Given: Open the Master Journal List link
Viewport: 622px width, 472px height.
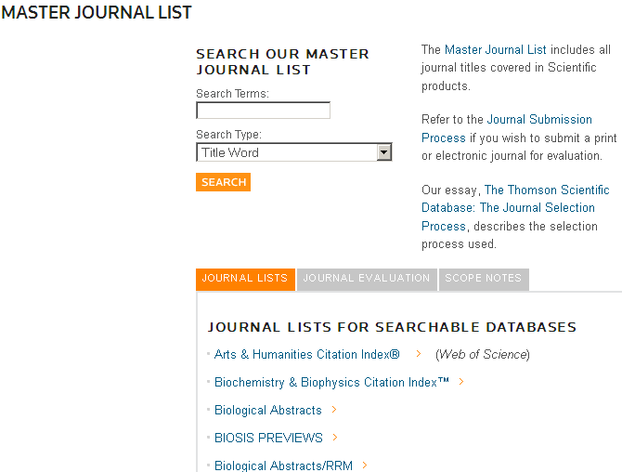Looking at the screenshot, I should point(495,49).
